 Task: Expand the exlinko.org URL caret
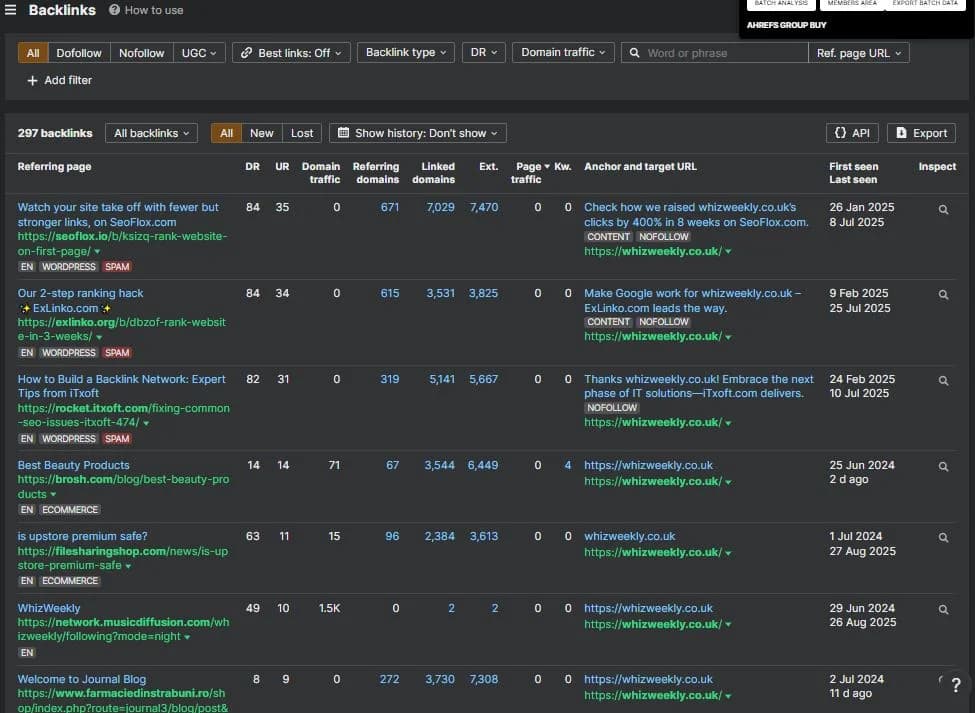coord(99,337)
